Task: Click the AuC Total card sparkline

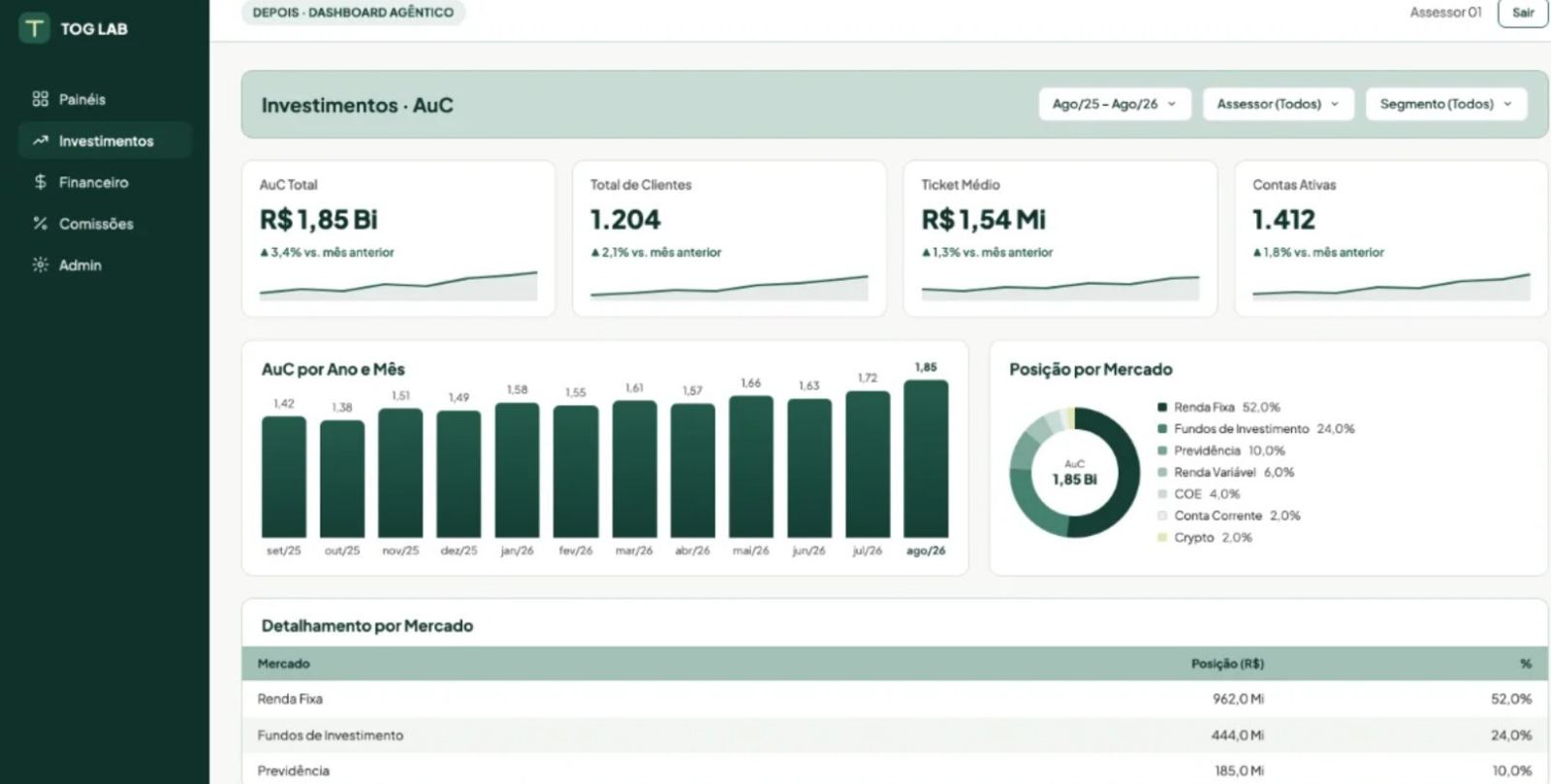Action: 398,286
